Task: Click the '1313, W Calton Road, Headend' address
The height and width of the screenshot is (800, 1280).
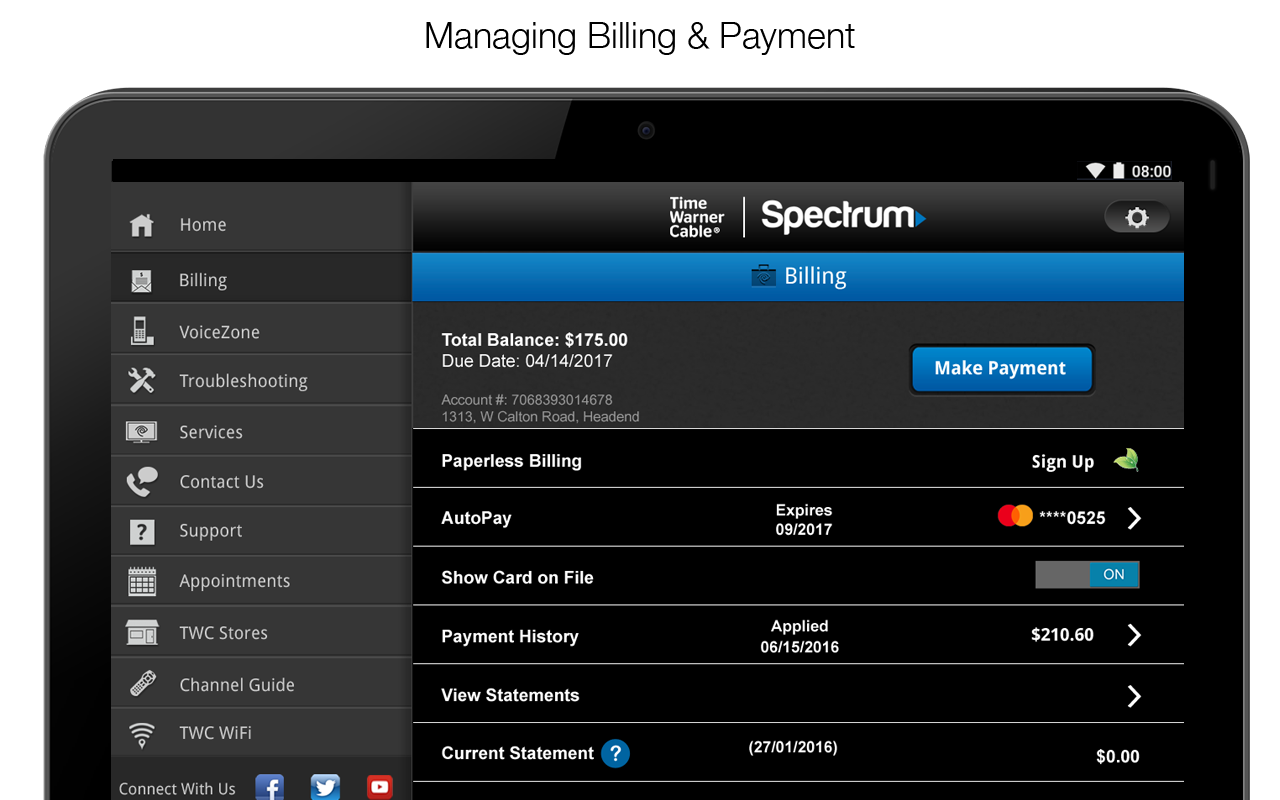Action: [541, 417]
